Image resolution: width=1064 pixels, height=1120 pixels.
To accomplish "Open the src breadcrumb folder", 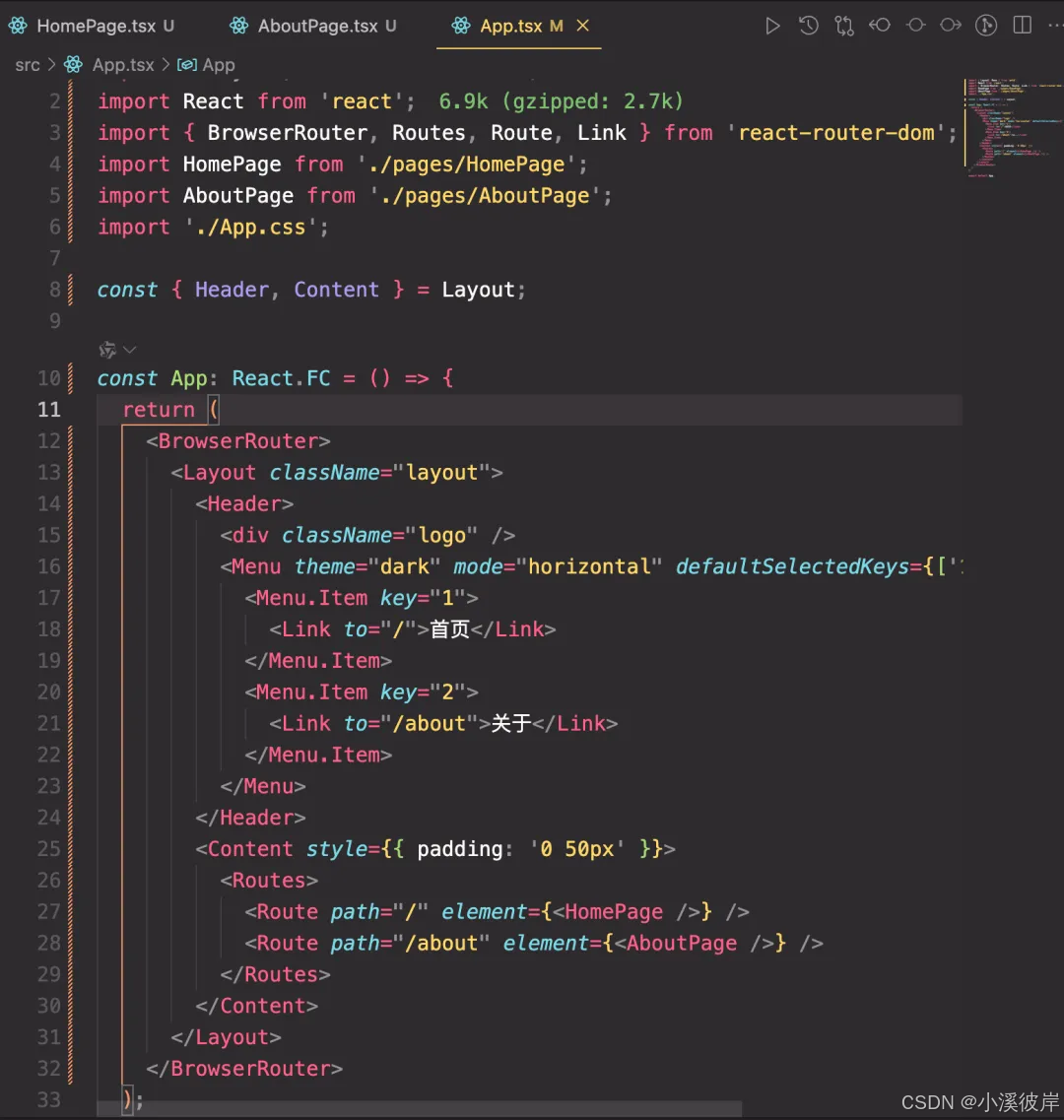I will click(28, 65).
